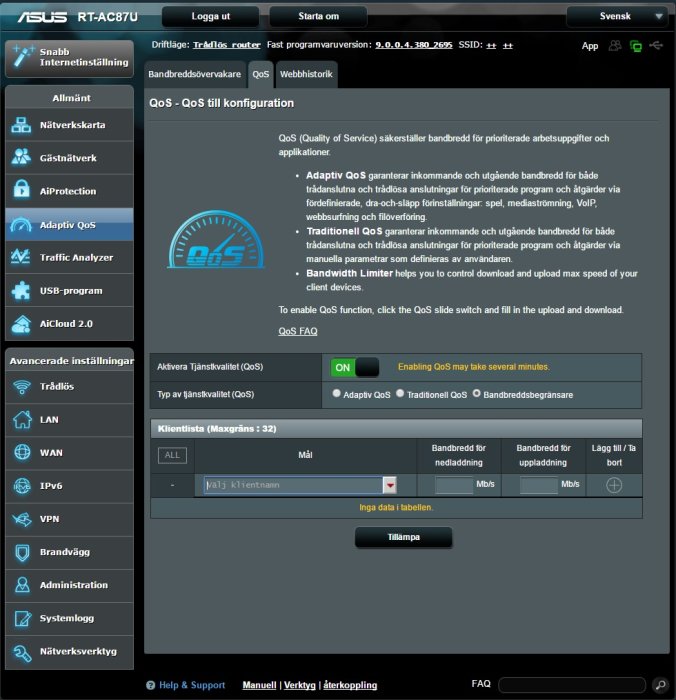Switch to the QoS tab
Screen dimensions: 676x700
261,74
